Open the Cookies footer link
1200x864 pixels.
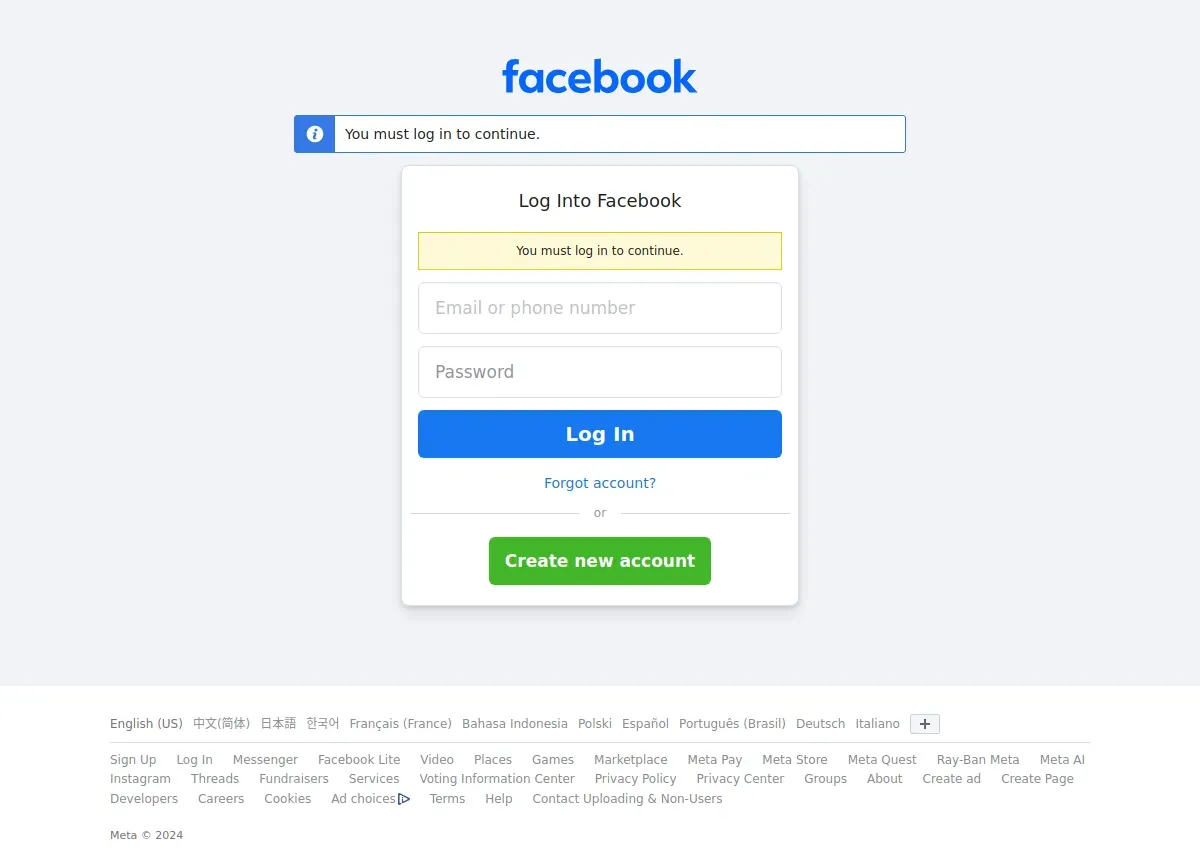click(288, 799)
